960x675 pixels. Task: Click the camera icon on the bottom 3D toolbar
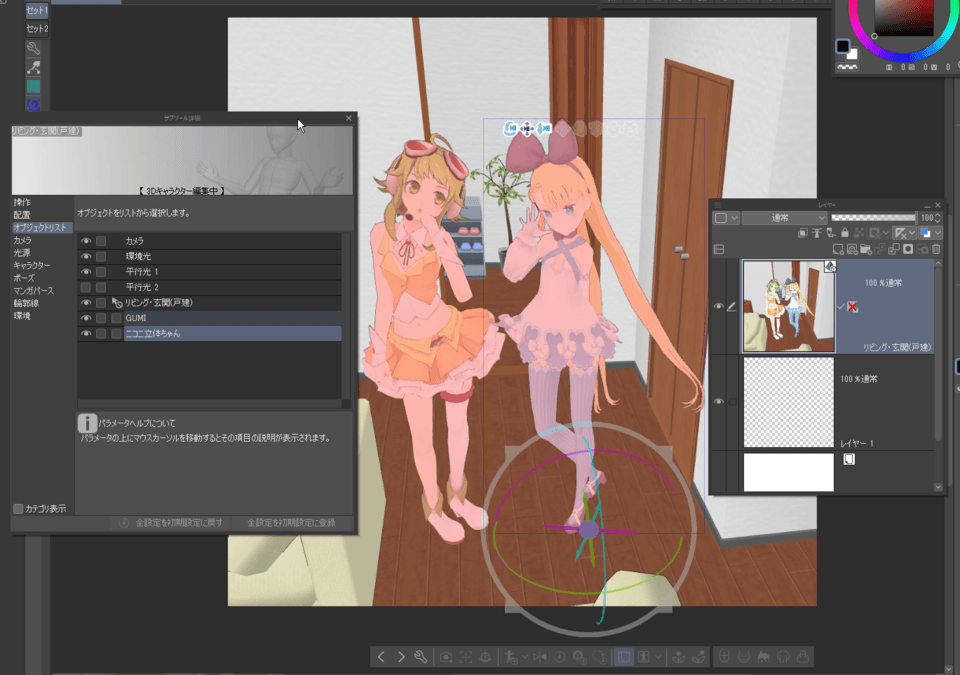pos(445,656)
